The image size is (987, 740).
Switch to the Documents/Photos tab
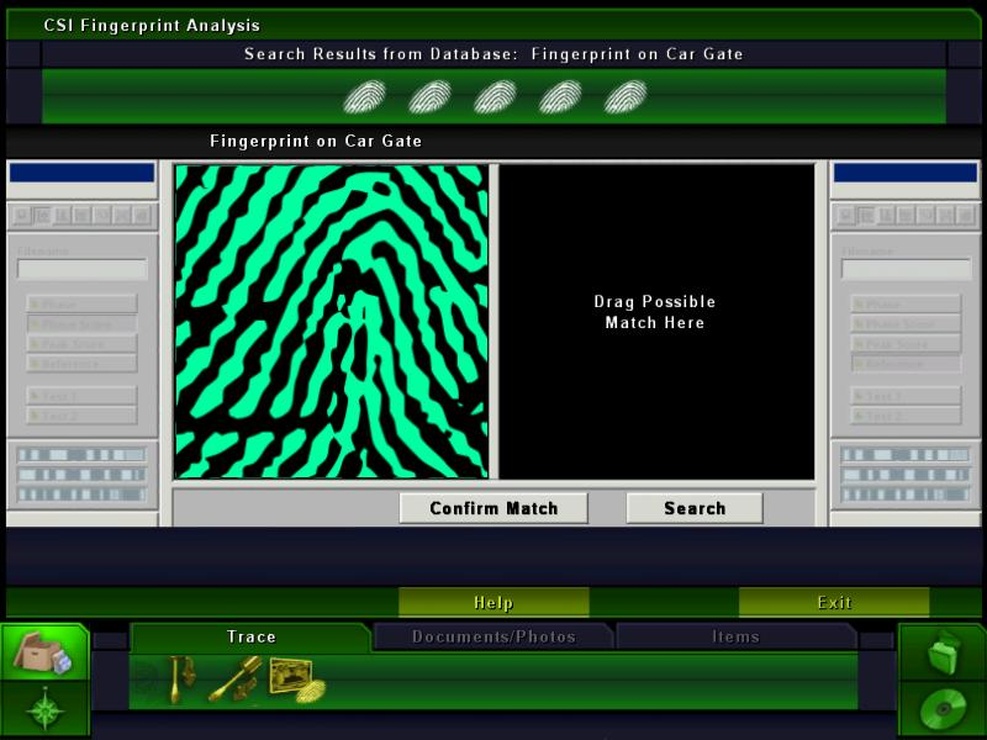point(493,634)
